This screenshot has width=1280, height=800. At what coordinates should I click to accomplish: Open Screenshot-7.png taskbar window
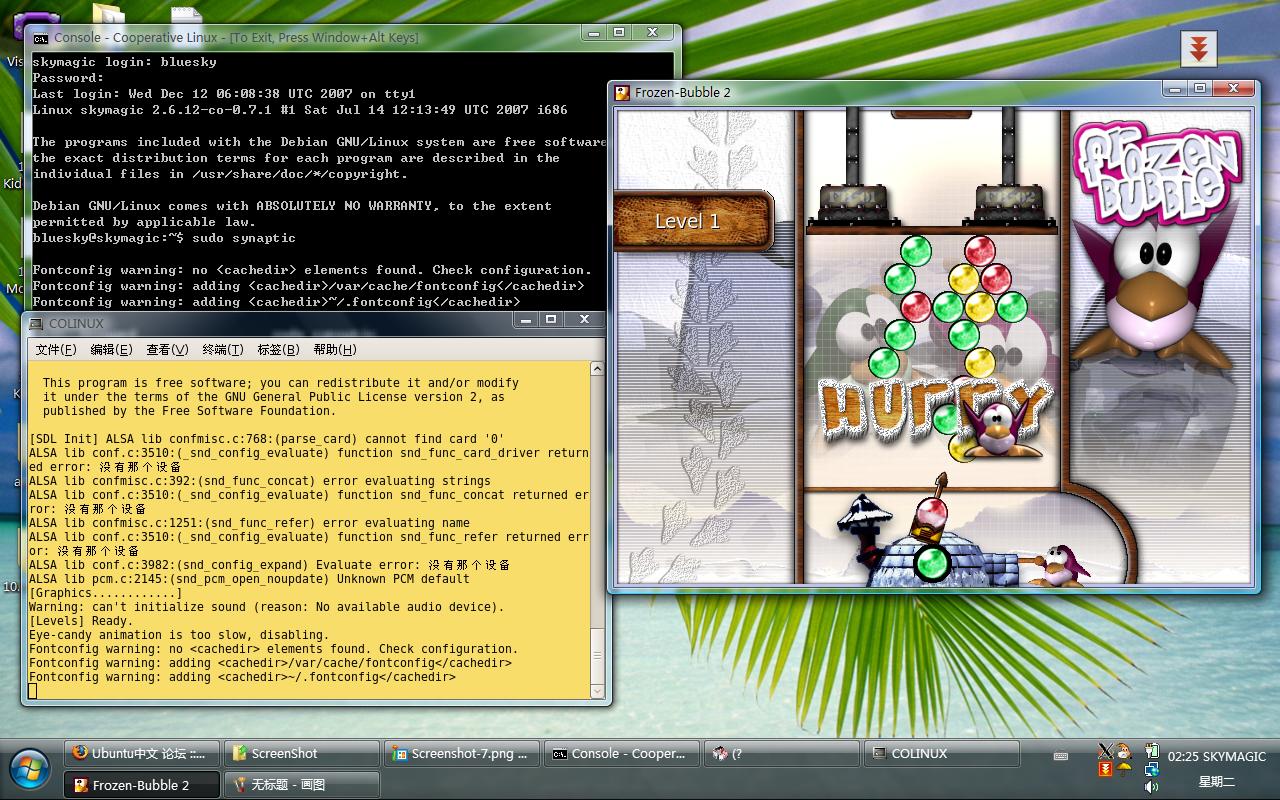click(462, 754)
